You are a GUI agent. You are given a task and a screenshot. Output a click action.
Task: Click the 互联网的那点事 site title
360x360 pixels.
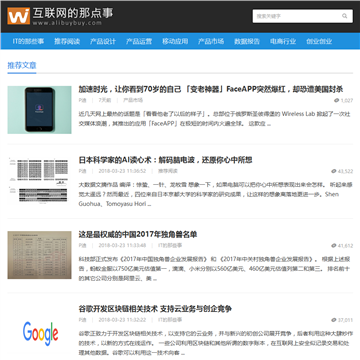click(x=73, y=13)
